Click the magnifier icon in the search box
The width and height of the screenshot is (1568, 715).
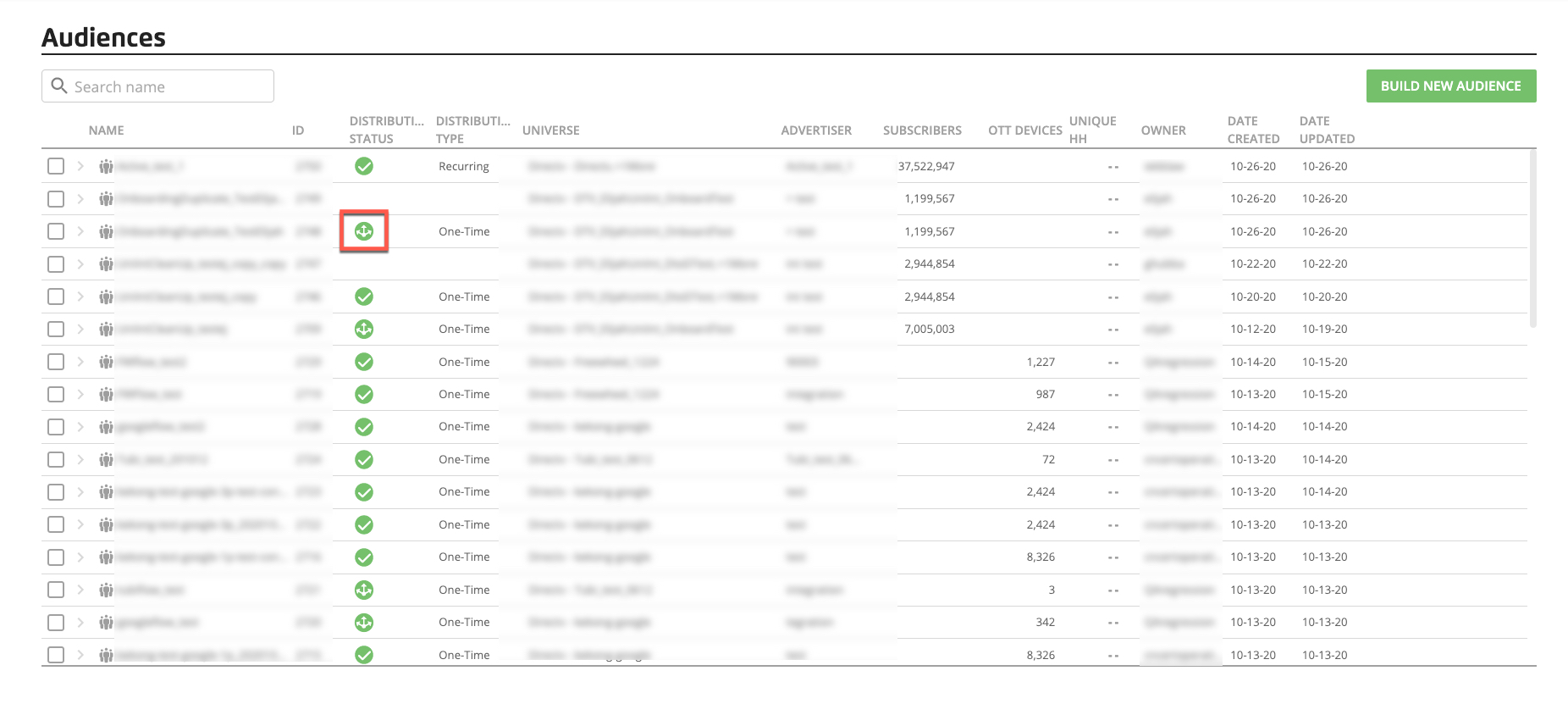click(59, 86)
